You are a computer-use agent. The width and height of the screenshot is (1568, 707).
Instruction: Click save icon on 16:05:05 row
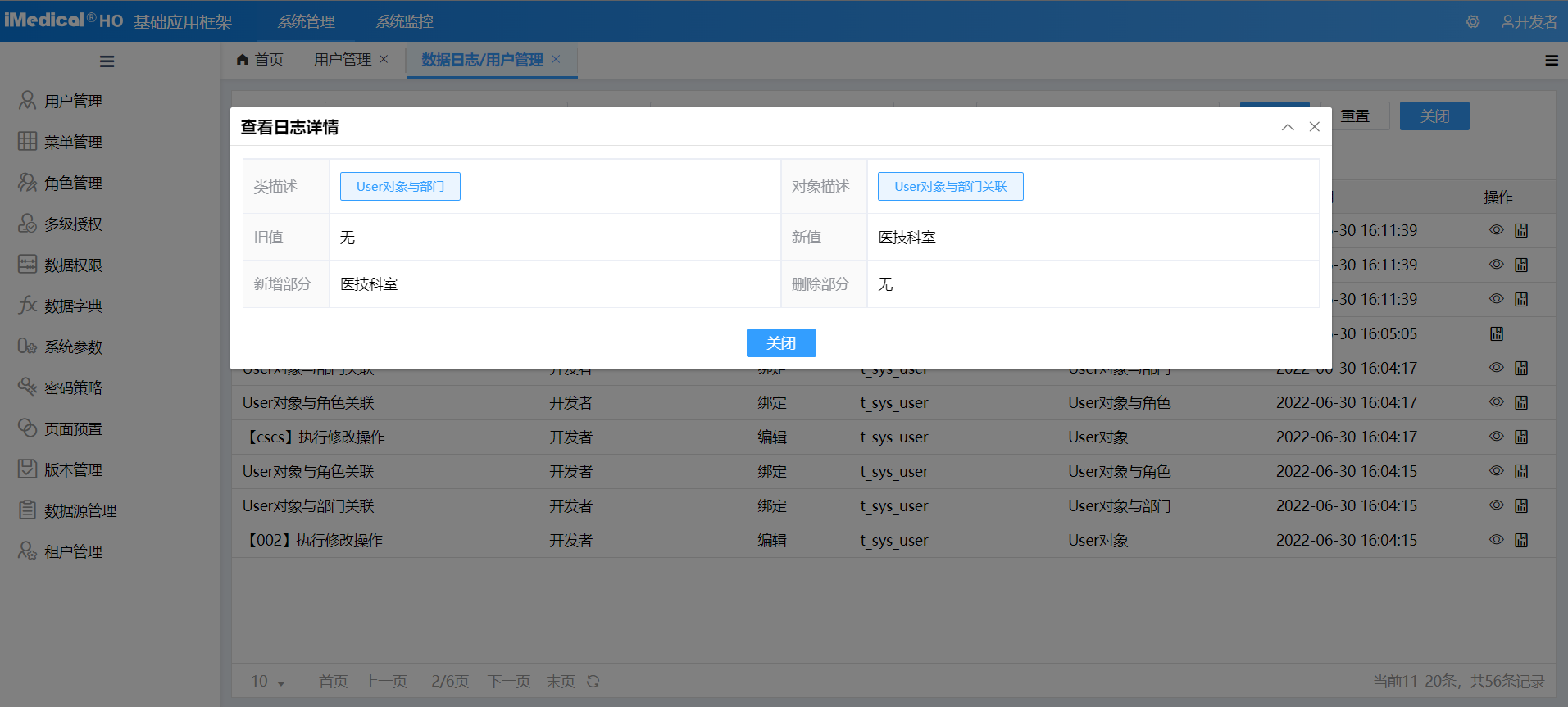1497,333
